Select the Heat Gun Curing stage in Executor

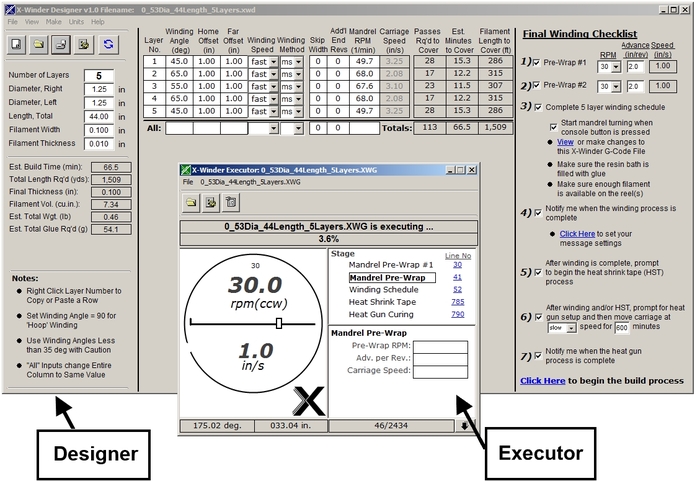click(381, 314)
